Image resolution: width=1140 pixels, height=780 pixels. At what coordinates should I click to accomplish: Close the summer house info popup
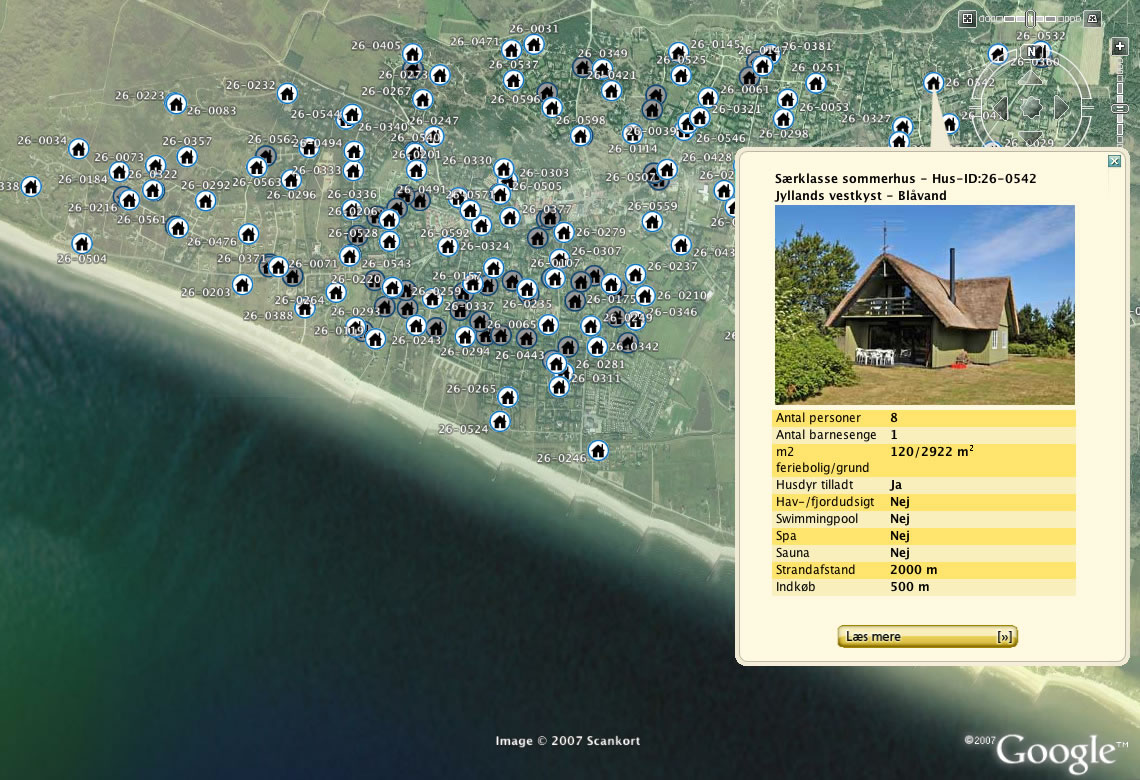tap(1114, 161)
